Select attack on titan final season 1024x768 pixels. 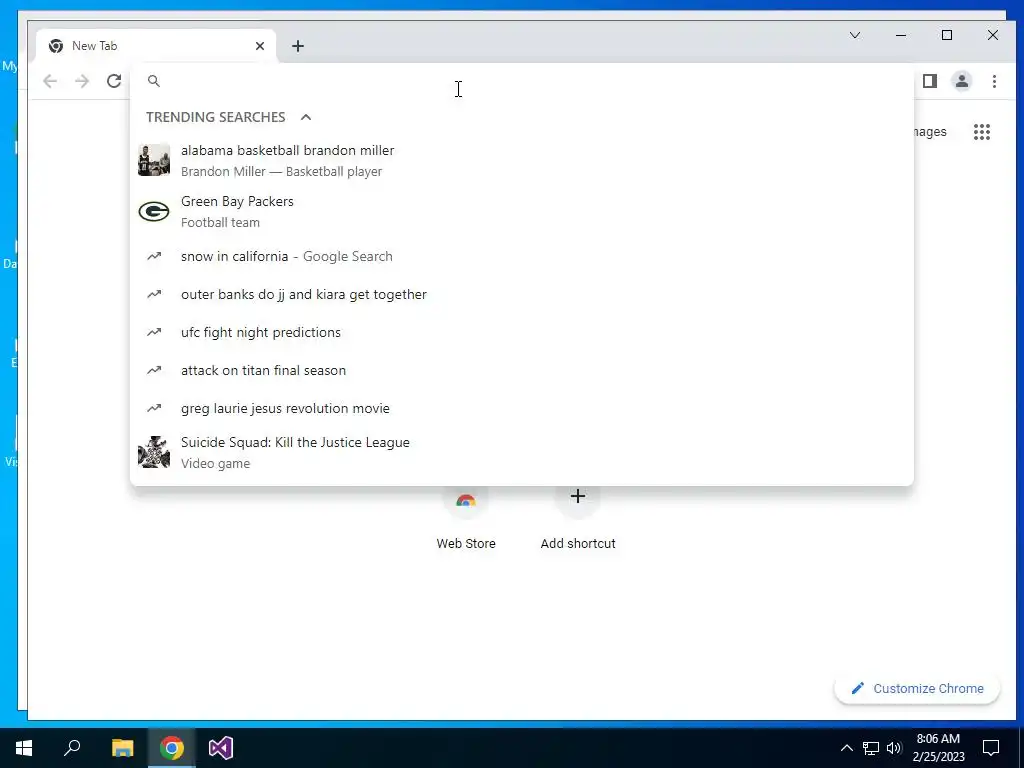(x=522, y=370)
